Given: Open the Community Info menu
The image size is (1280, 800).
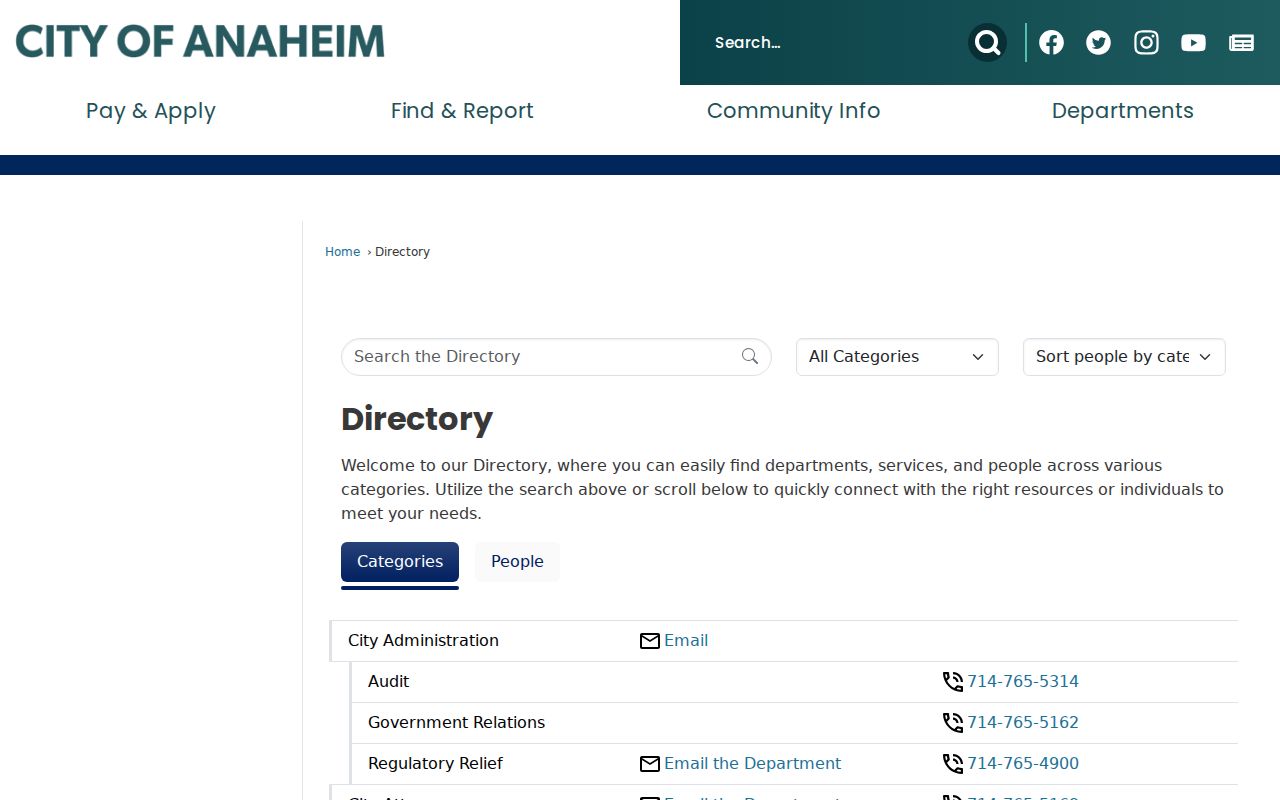Looking at the screenshot, I should 794,111.
